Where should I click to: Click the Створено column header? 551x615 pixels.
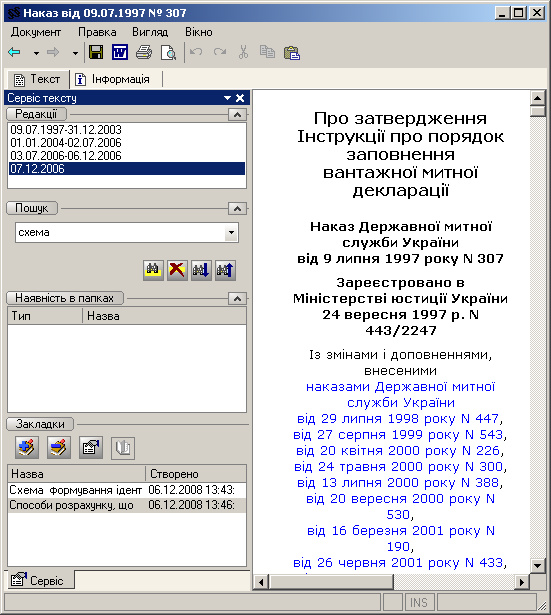(196, 474)
